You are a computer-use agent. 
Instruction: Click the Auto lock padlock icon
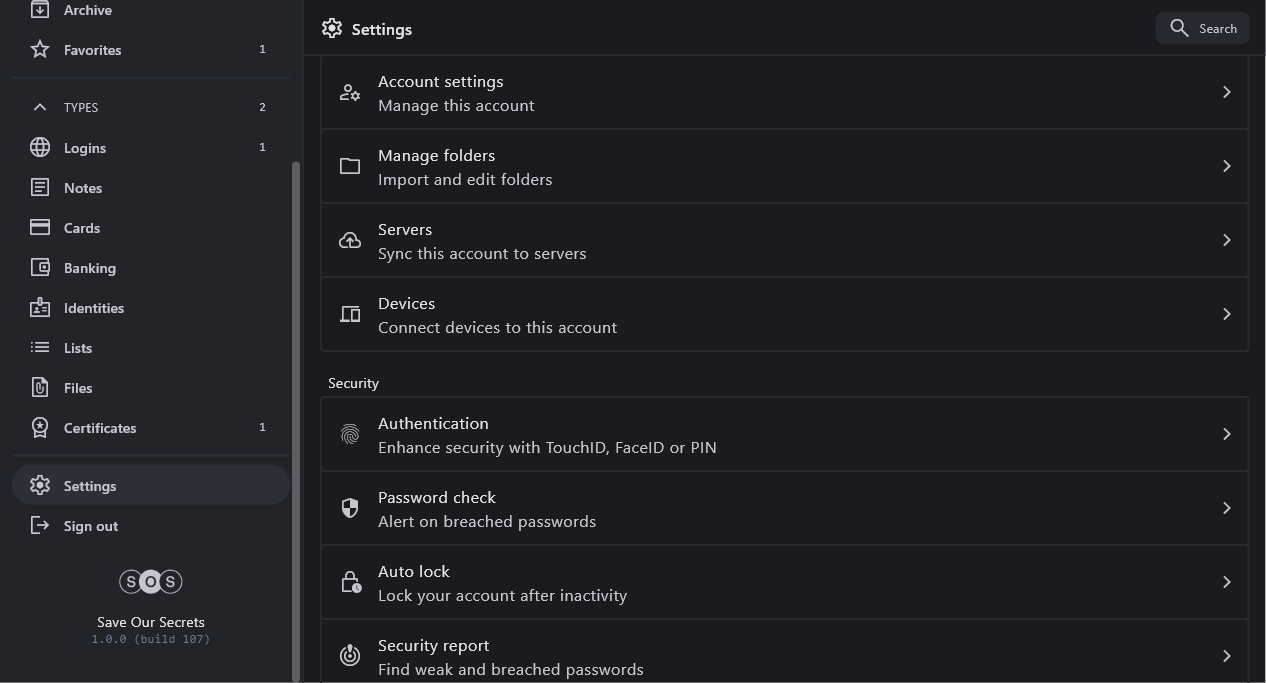click(350, 583)
